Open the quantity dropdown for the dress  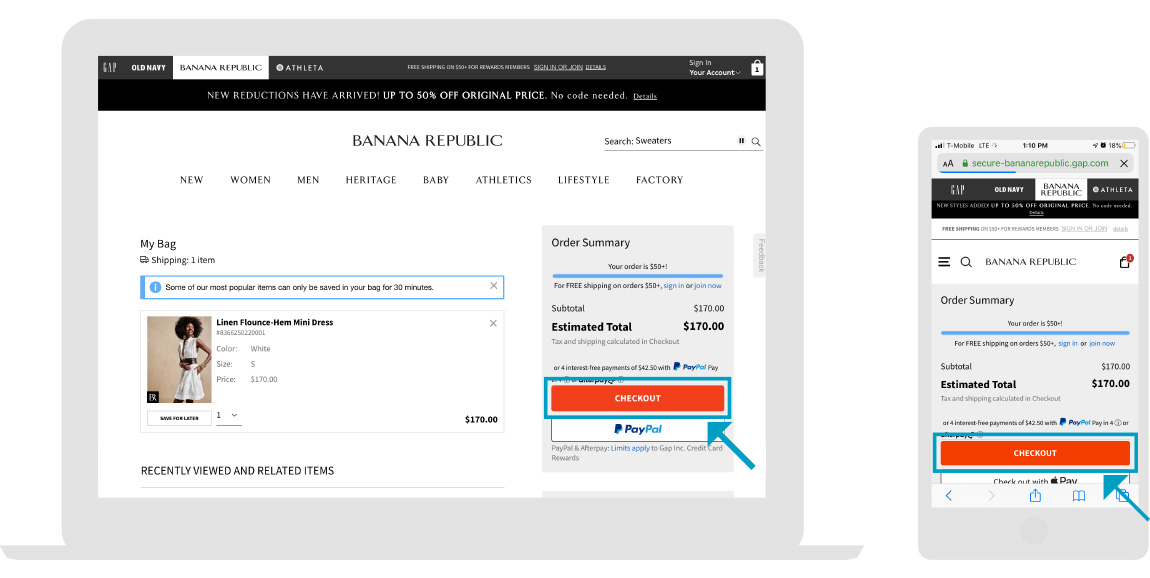tap(229, 416)
